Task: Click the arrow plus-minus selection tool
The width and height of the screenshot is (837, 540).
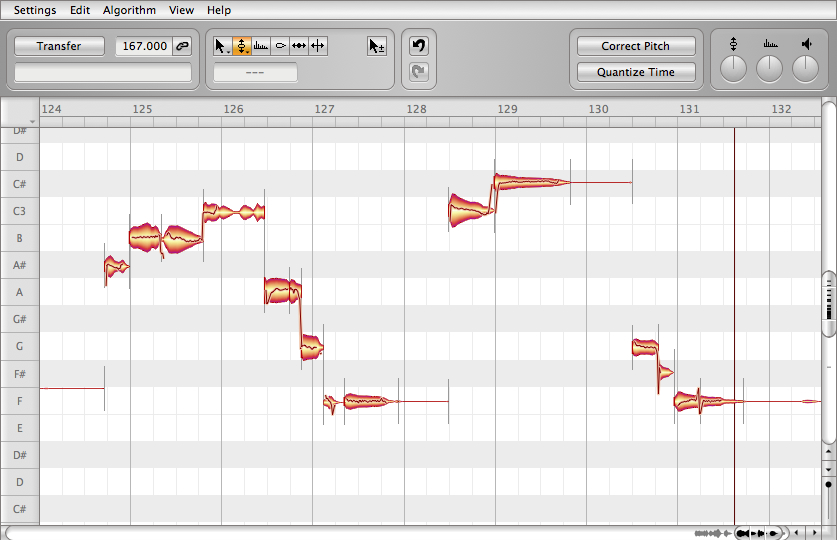Action: (x=377, y=46)
